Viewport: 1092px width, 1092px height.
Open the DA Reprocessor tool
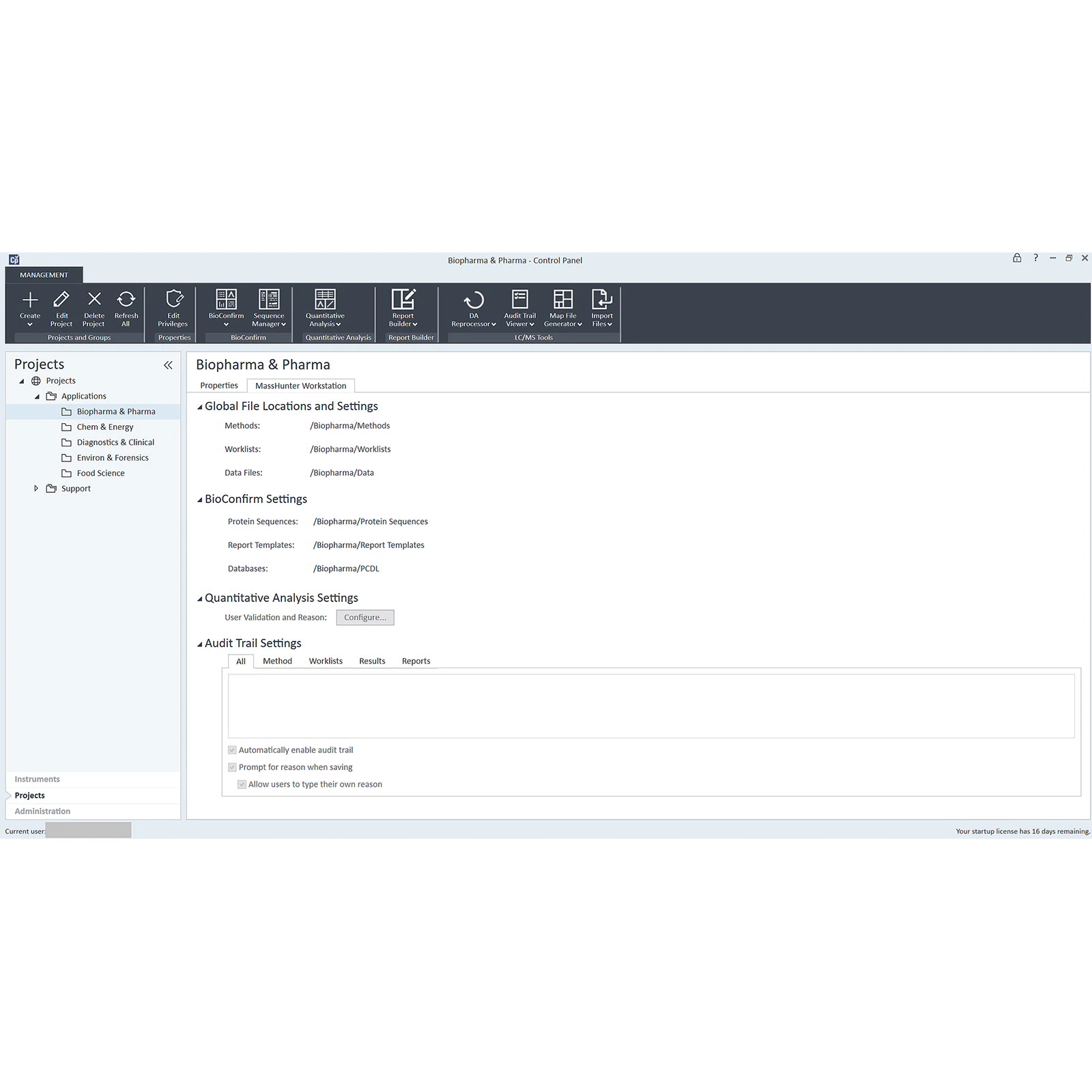(x=474, y=300)
